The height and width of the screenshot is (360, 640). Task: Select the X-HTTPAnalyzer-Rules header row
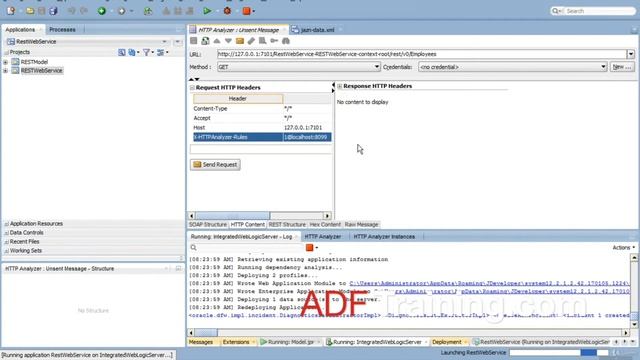[262, 137]
